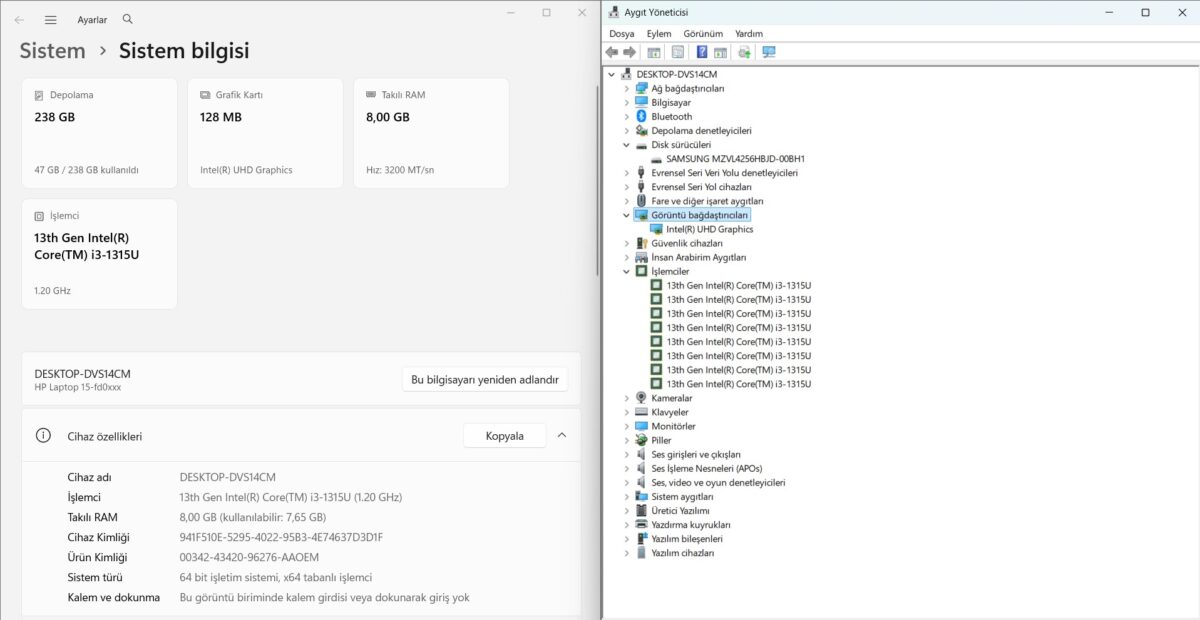The height and width of the screenshot is (620, 1200).
Task: Select Intel(R) UHD Graphics device entry
Action: point(709,229)
